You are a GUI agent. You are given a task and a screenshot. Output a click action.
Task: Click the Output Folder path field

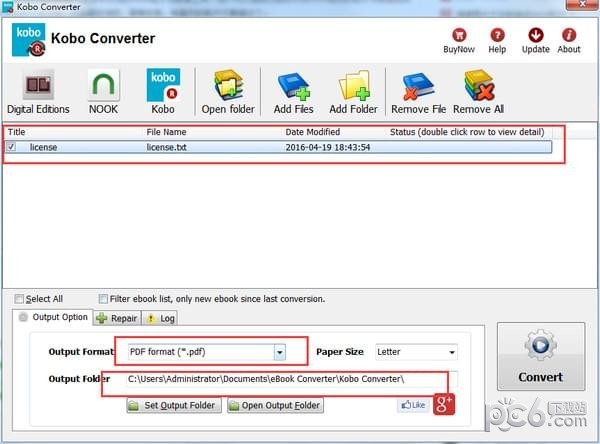pyautogui.click(x=292, y=379)
